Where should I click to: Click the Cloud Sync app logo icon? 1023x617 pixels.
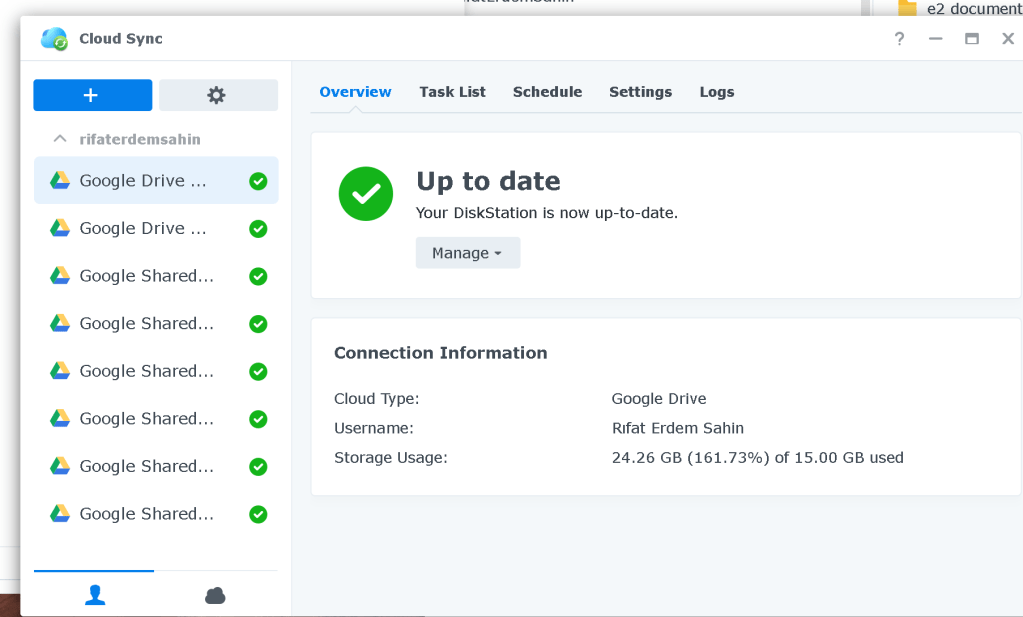point(54,38)
